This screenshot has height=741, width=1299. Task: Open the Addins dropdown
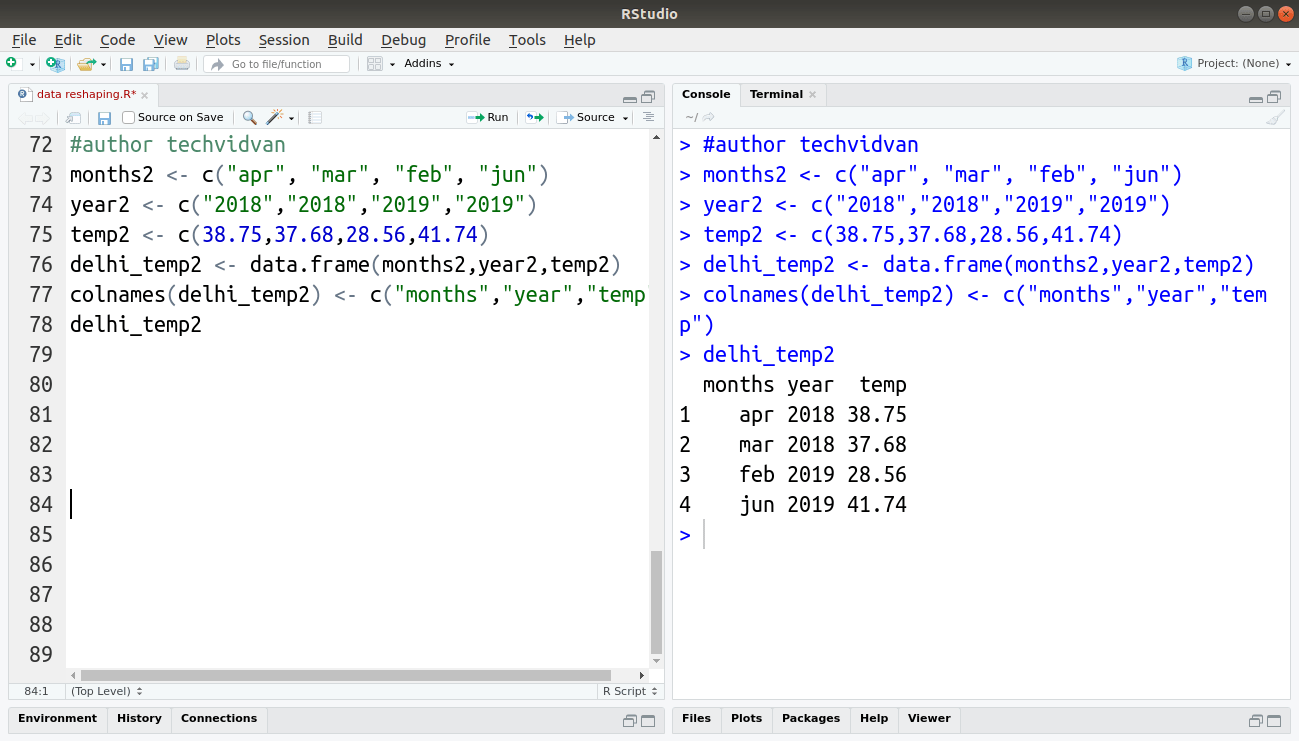428,63
